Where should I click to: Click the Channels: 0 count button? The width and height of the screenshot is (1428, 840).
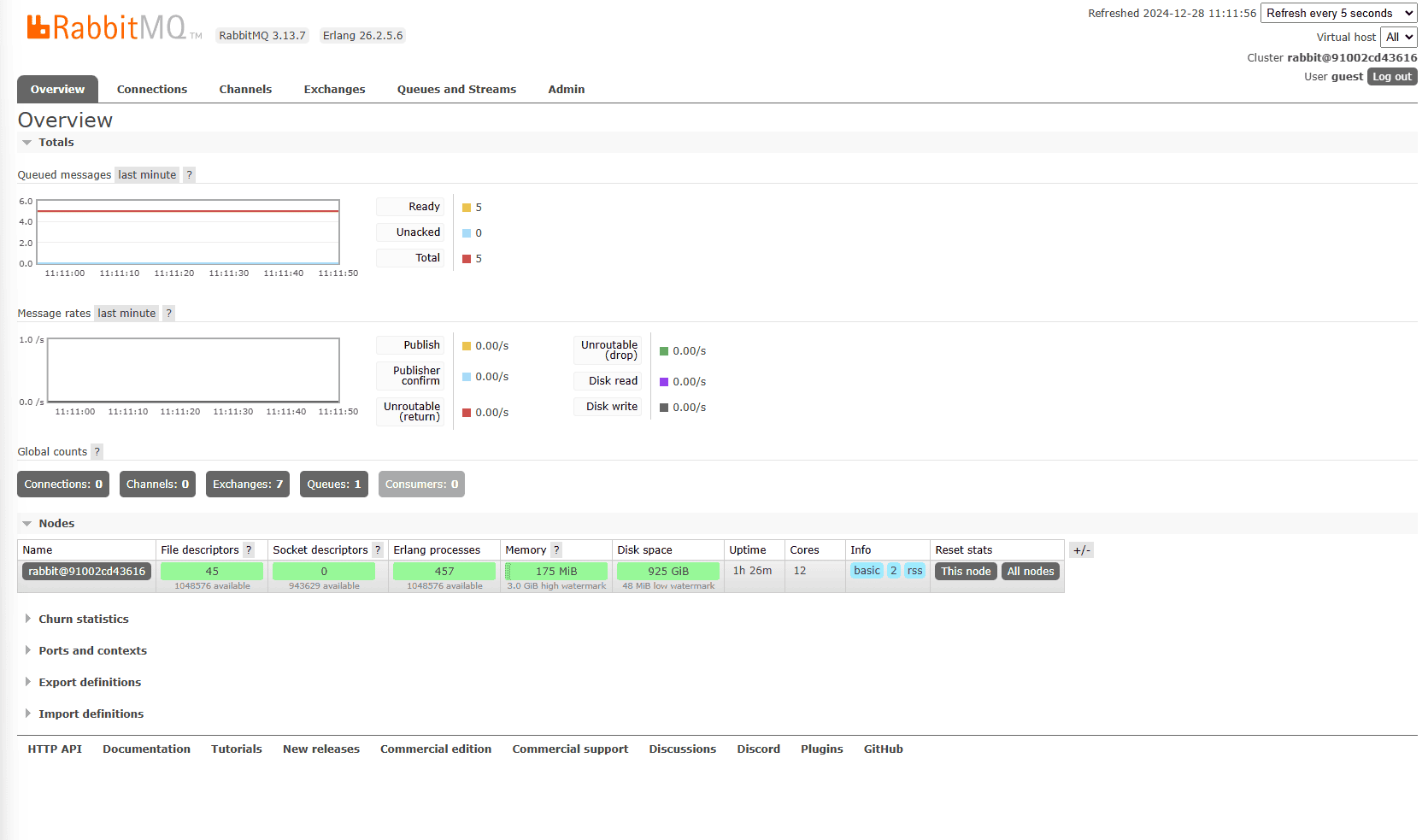[x=157, y=484]
